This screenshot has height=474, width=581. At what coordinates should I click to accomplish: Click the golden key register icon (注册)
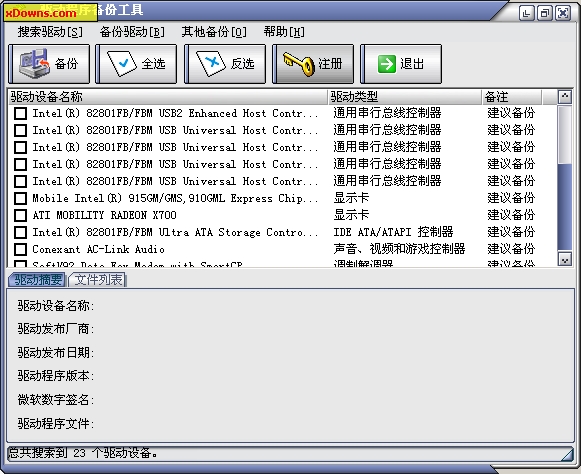pos(299,64)
